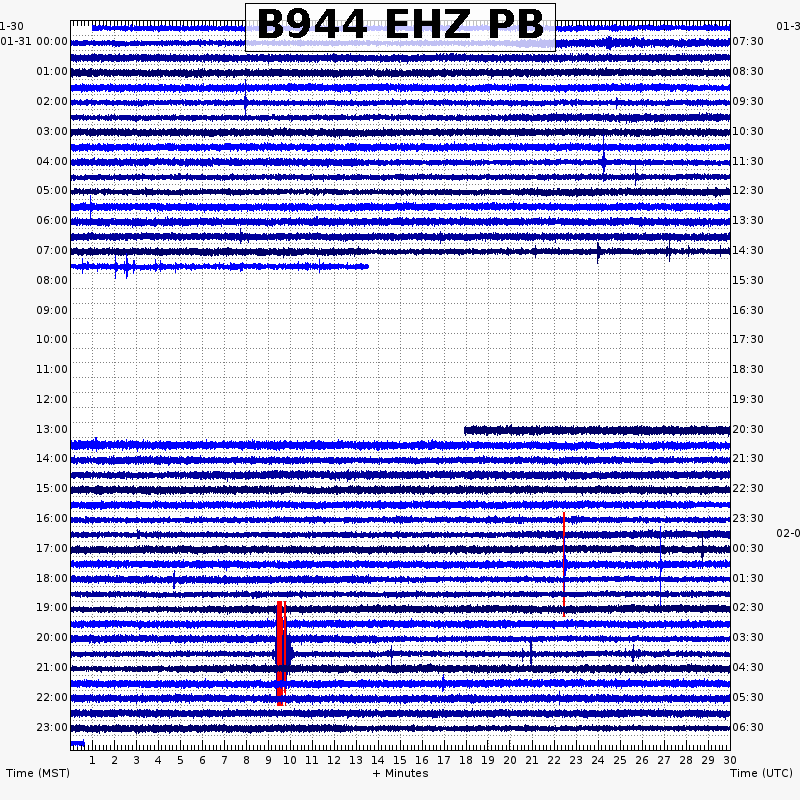Click the 15:00 MST row label
The width and height of the screenshot is (800, 800).
pyautogui.click(x=52, y=488)
